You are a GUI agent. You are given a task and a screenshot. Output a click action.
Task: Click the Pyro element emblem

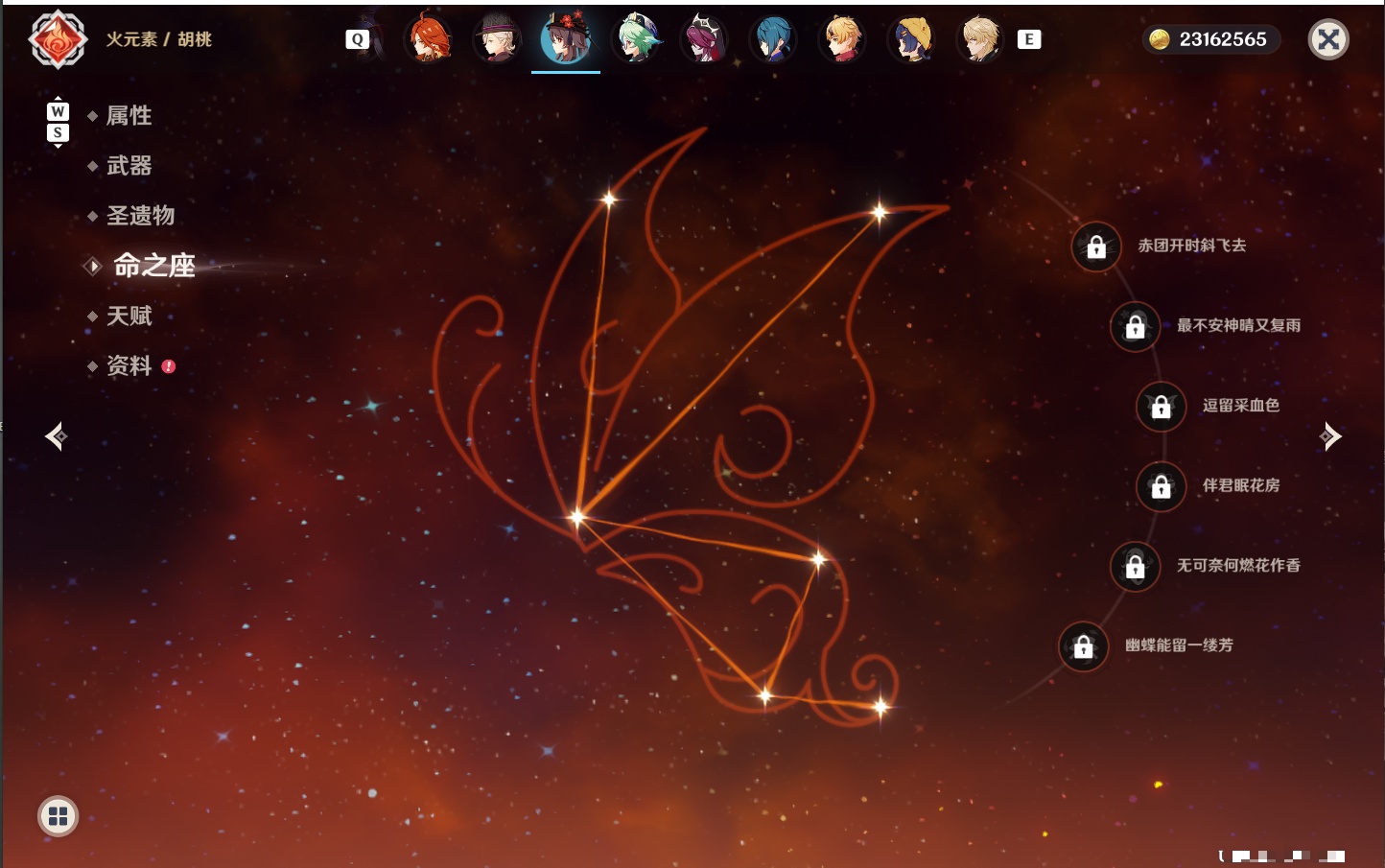[x=58, y=39]
